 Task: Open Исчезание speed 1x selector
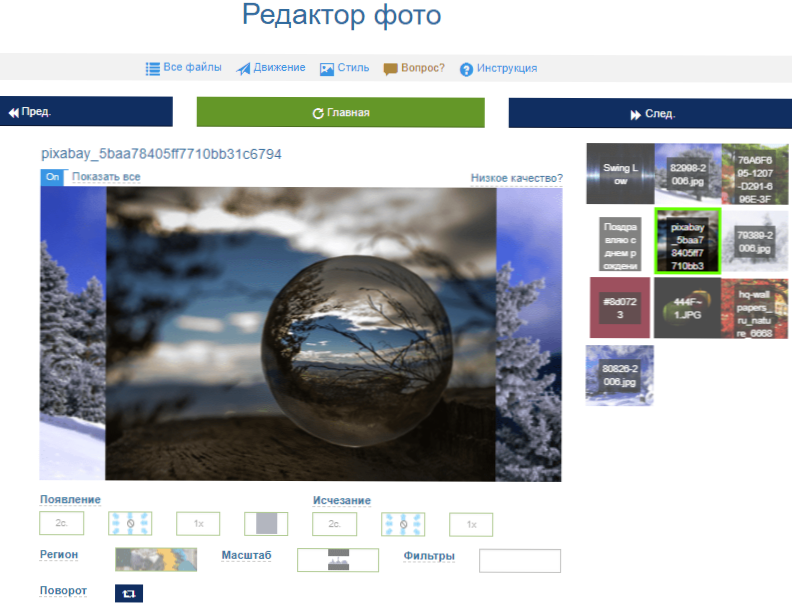tap(471, 525)
